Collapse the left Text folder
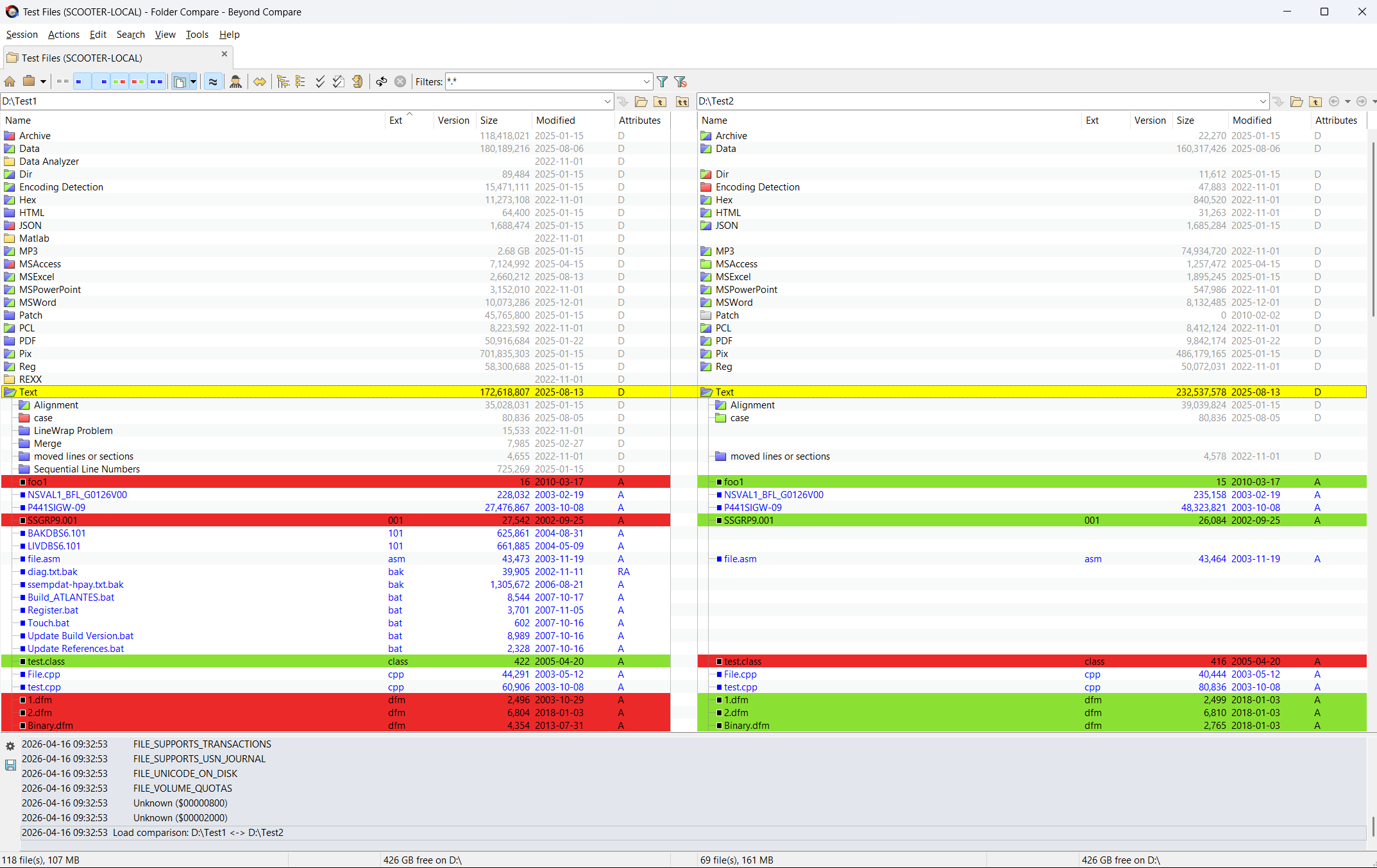 click(10, 392)
